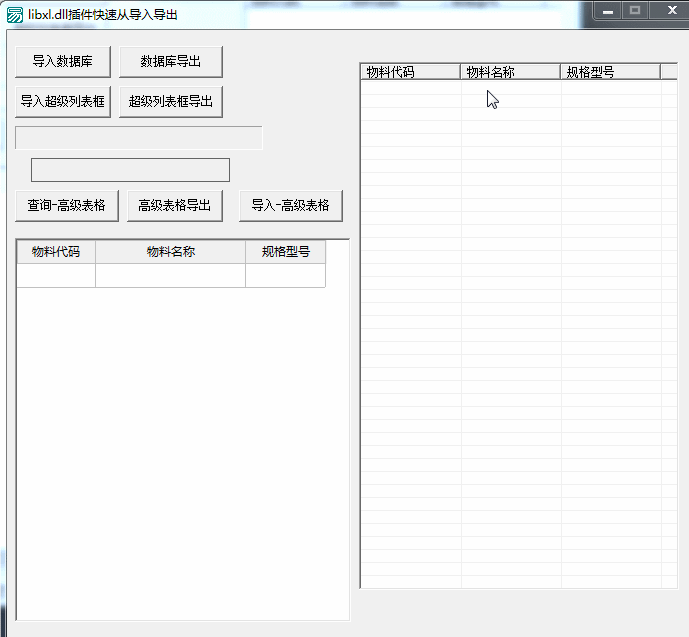Minimize the libxl.dll window

click(x=608, y=11)
